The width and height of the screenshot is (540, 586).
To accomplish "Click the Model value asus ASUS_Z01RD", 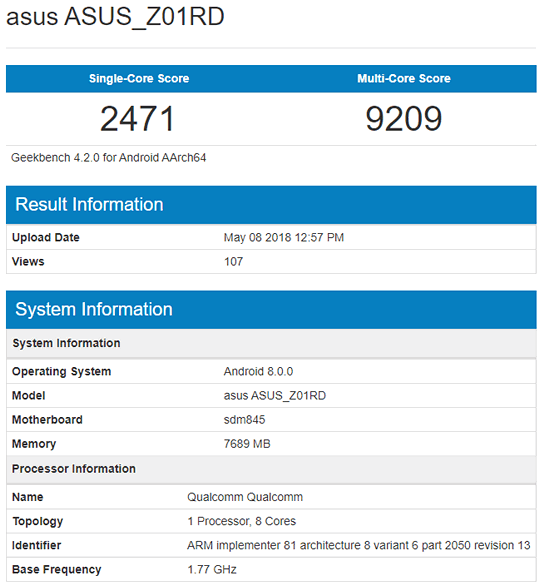I will [x=275, y=396].
